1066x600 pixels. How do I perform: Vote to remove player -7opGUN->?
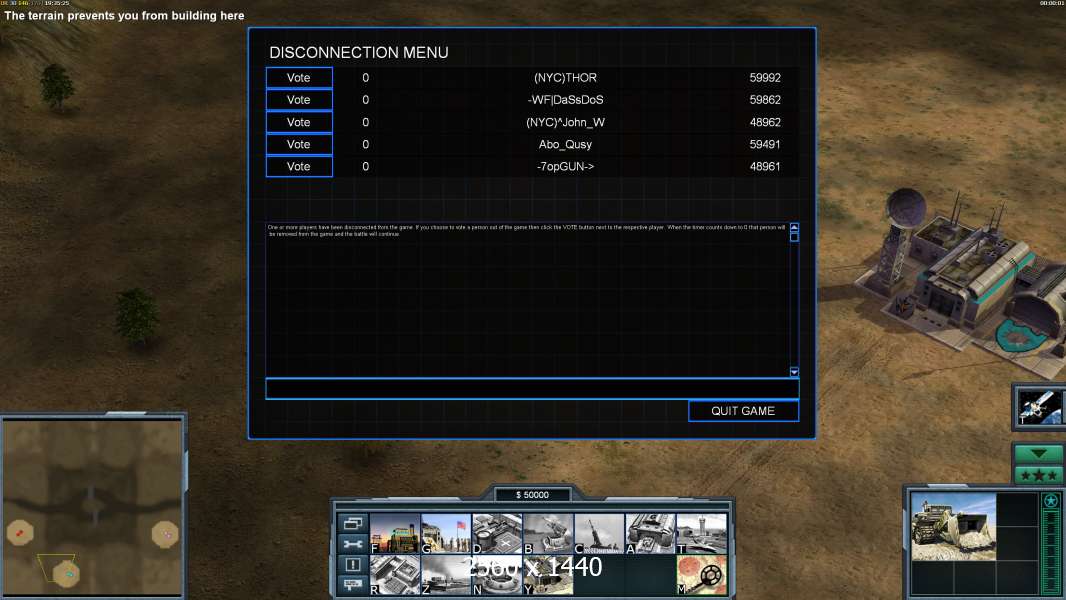pyautogui.click(x=299, y=166)
